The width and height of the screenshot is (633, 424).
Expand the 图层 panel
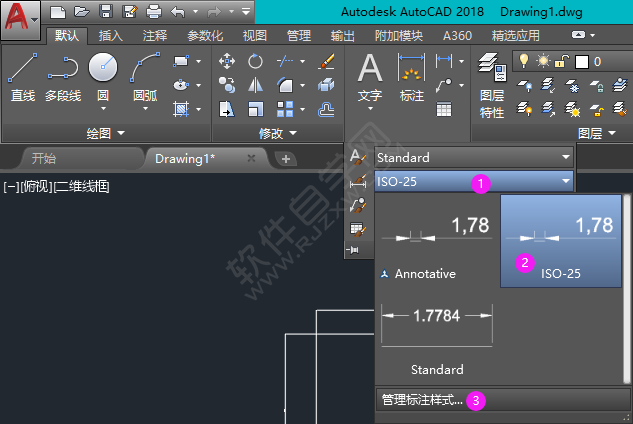597,133
